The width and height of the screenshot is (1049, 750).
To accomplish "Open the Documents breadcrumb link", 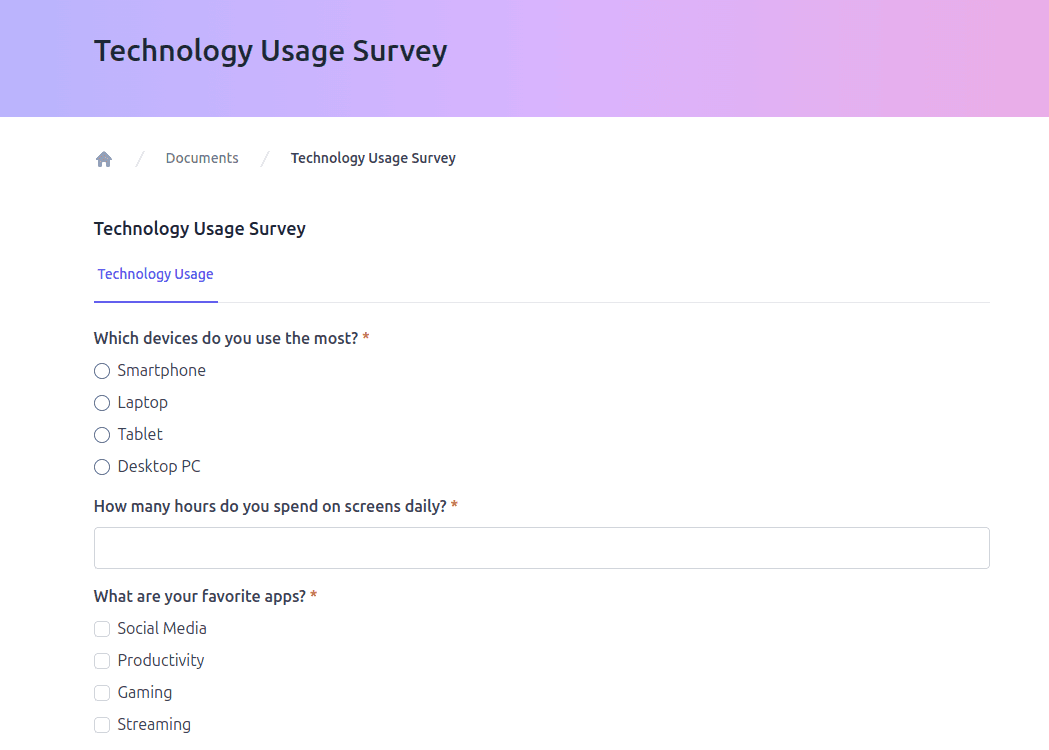I will (x=202, y=158).
